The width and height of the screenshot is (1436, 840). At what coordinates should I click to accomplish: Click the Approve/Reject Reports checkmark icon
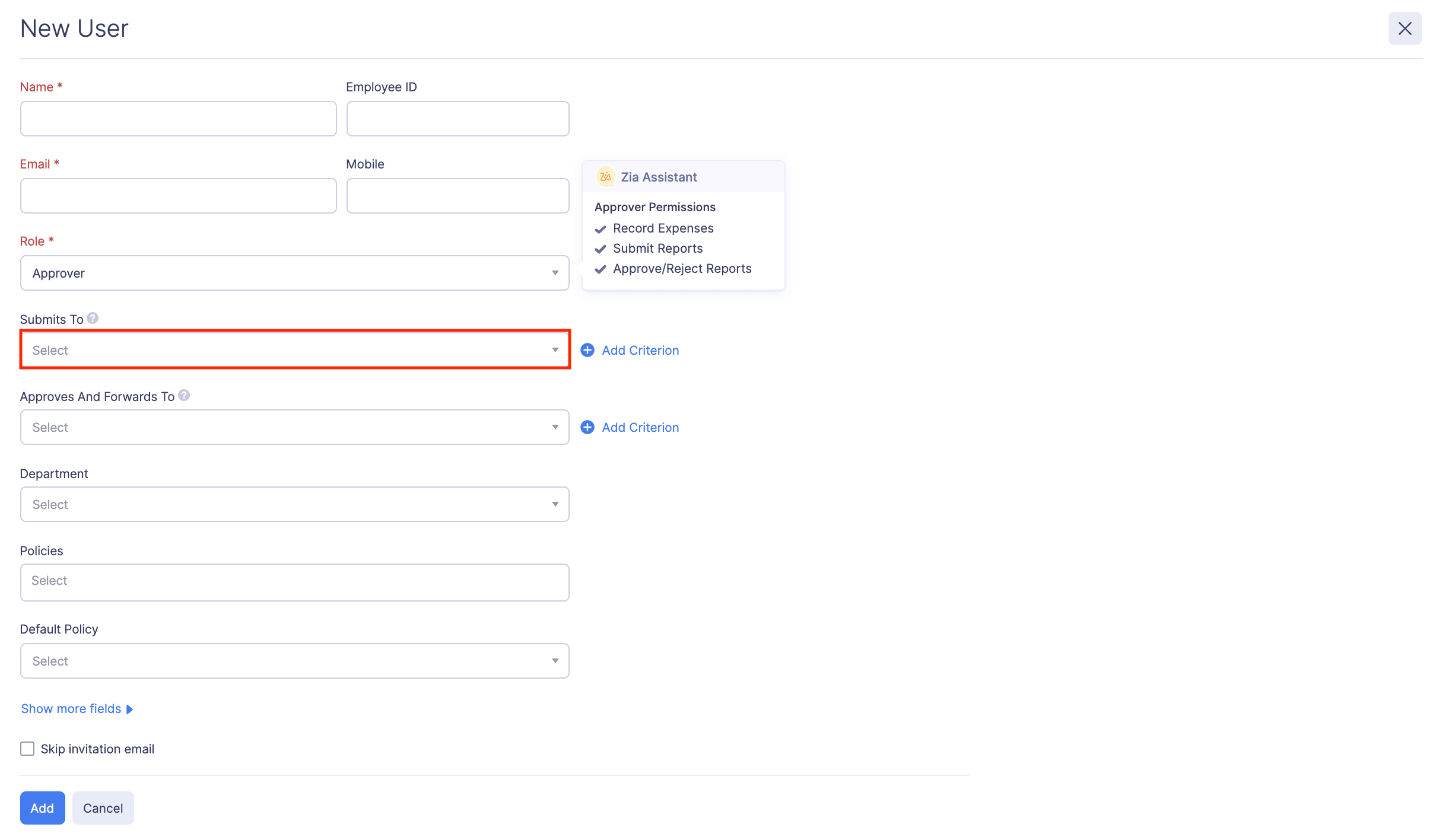[601, 269]
